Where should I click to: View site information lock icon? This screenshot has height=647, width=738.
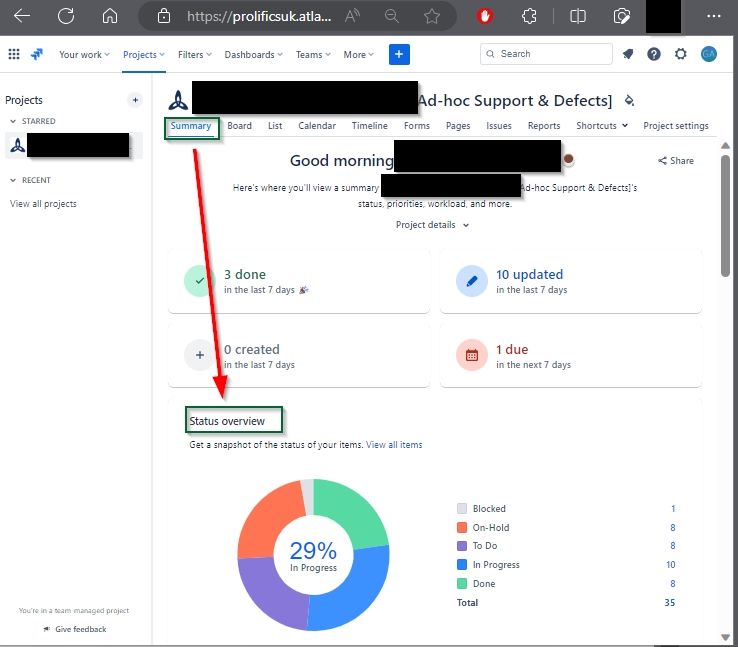coord(164,16)
